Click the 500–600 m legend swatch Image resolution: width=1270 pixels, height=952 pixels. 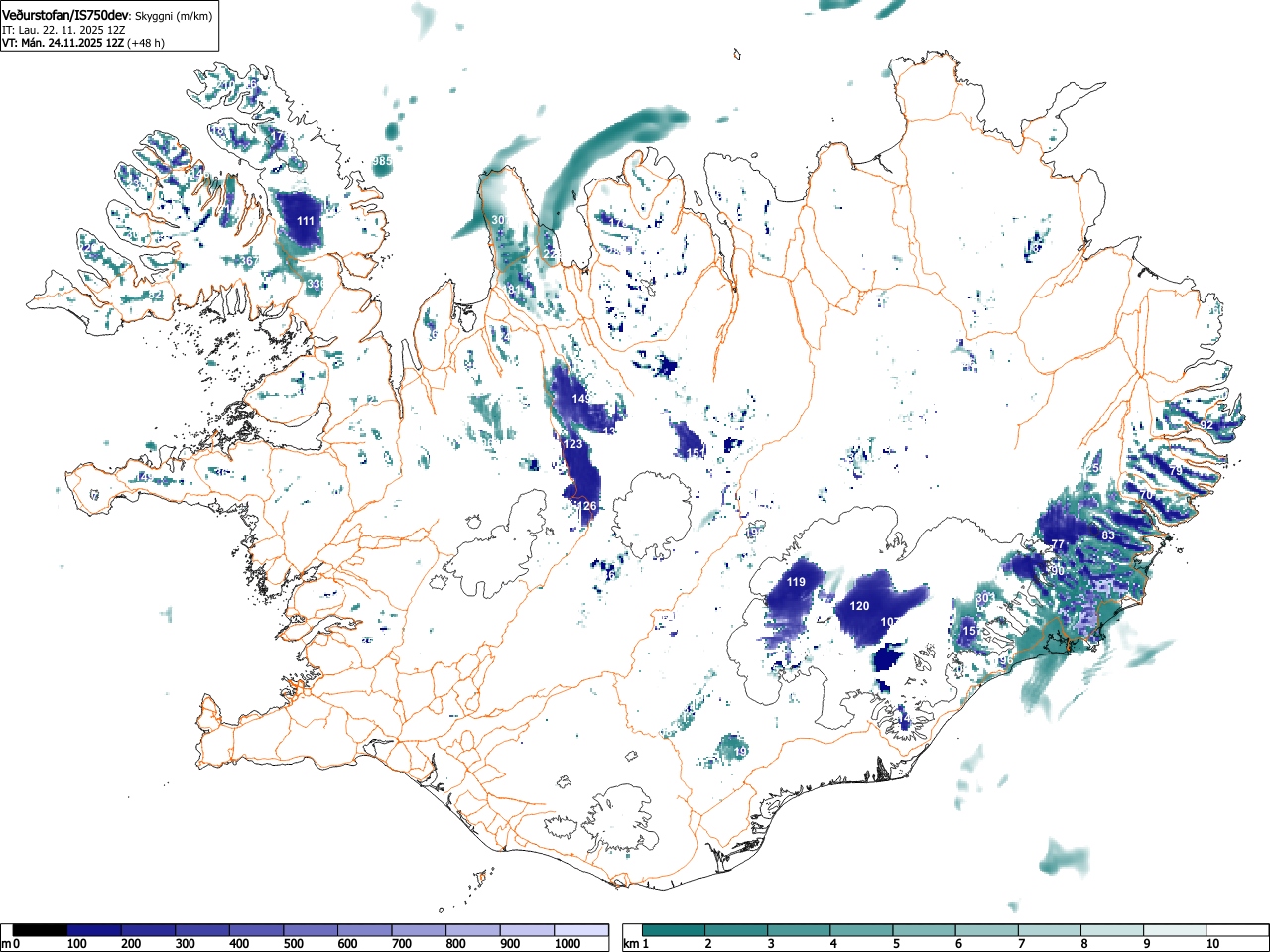(312, 930)
